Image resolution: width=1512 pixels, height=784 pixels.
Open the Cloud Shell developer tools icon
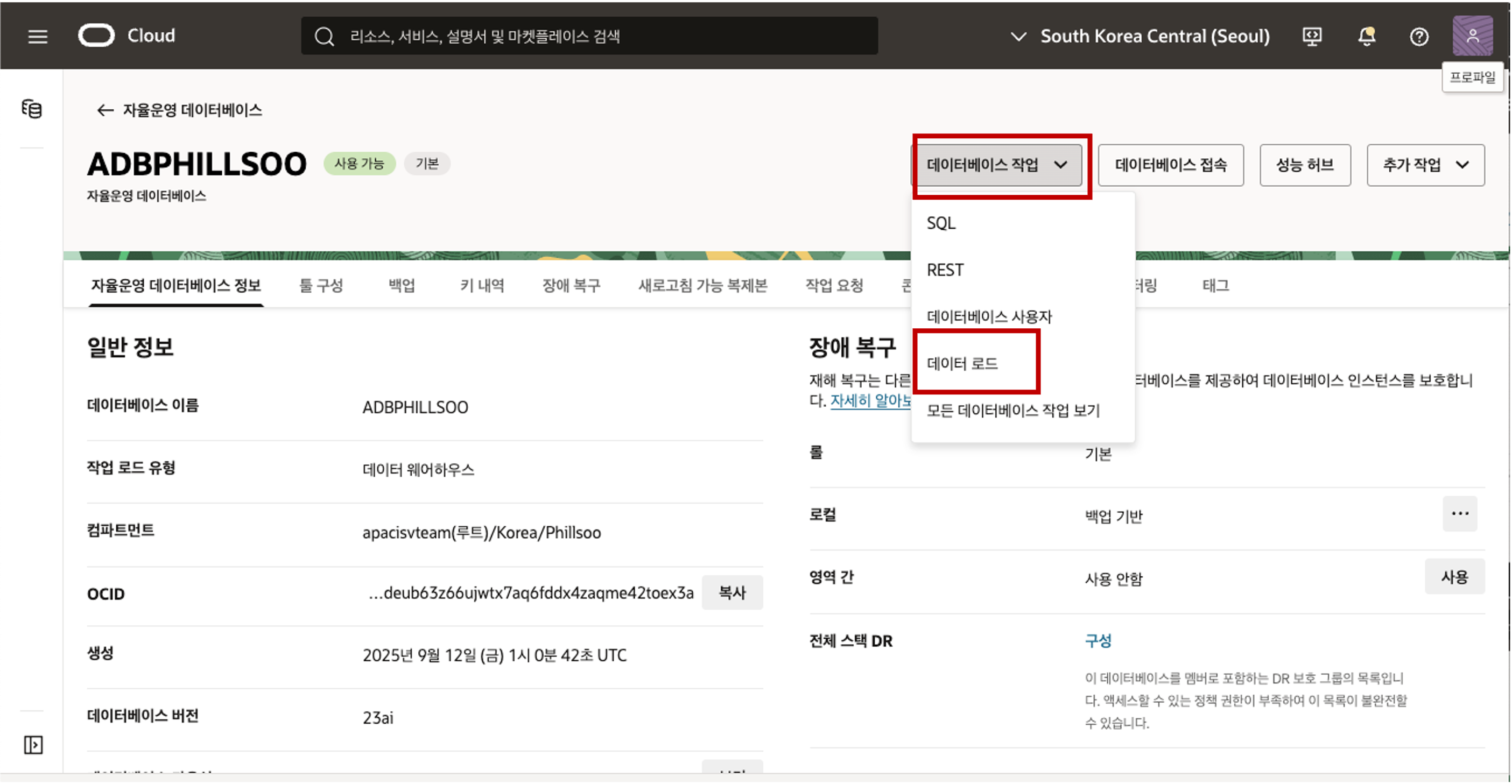1312,37
